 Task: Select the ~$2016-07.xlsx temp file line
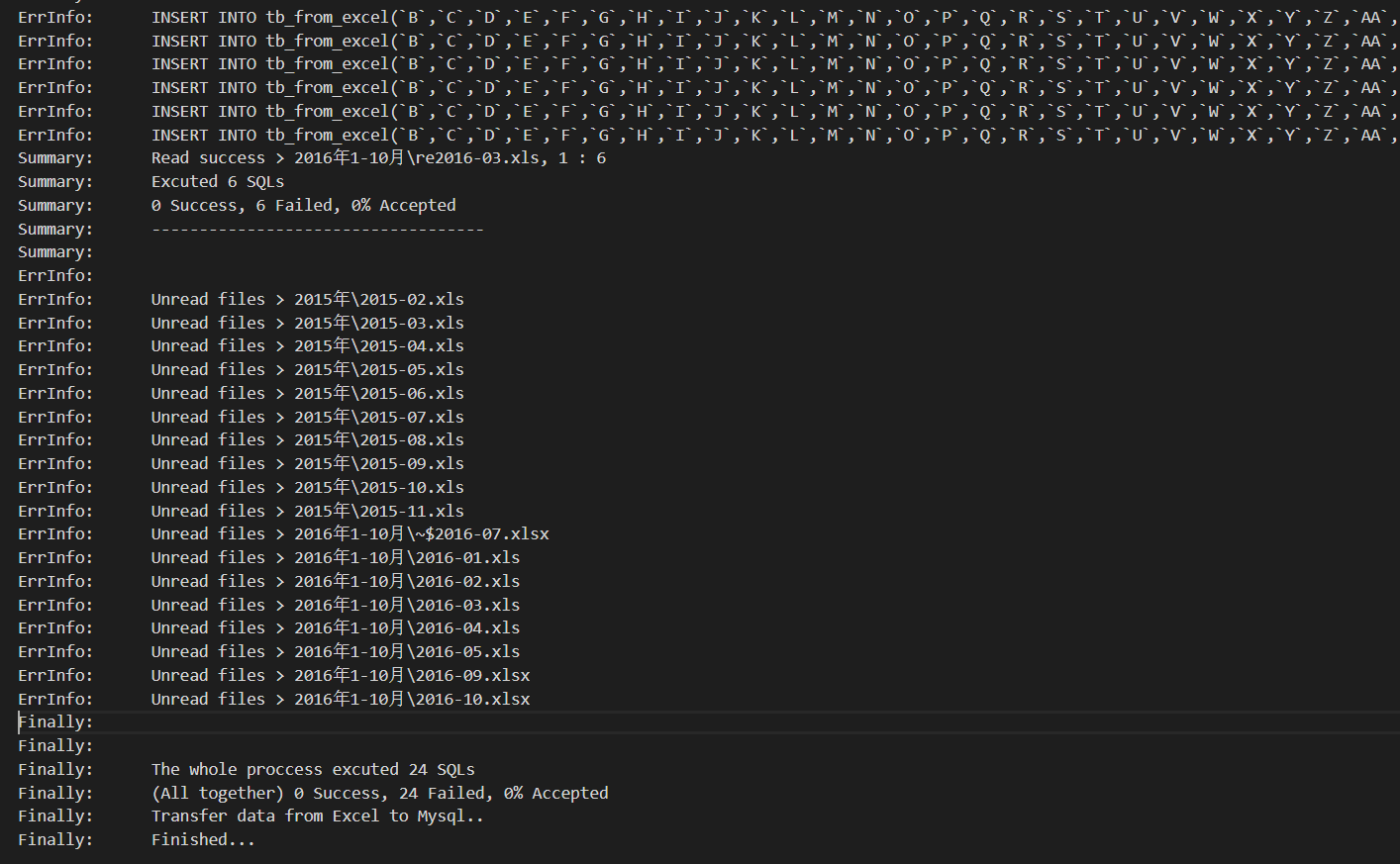tap(350, 534)
